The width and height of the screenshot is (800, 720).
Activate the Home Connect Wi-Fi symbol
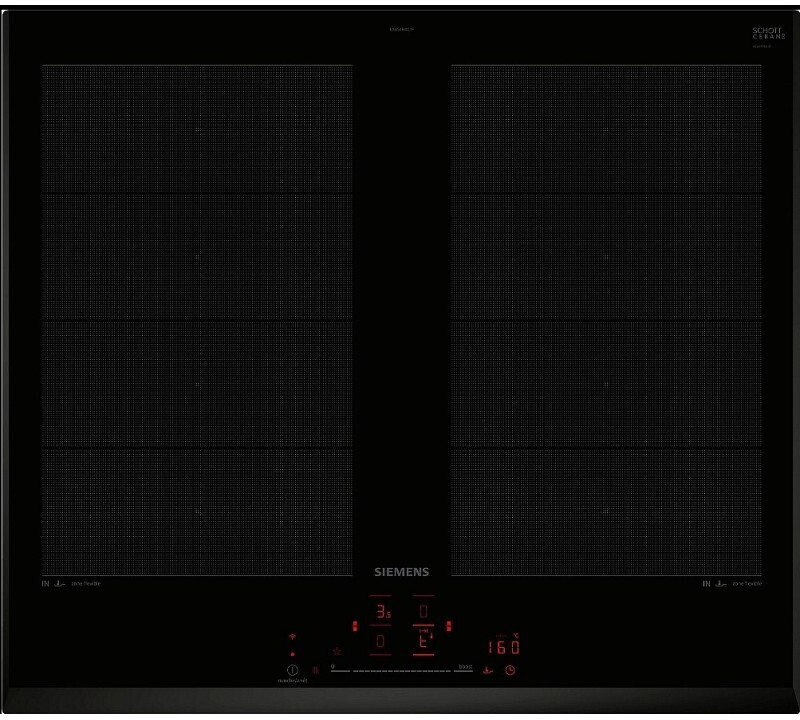tap(292, 638)
